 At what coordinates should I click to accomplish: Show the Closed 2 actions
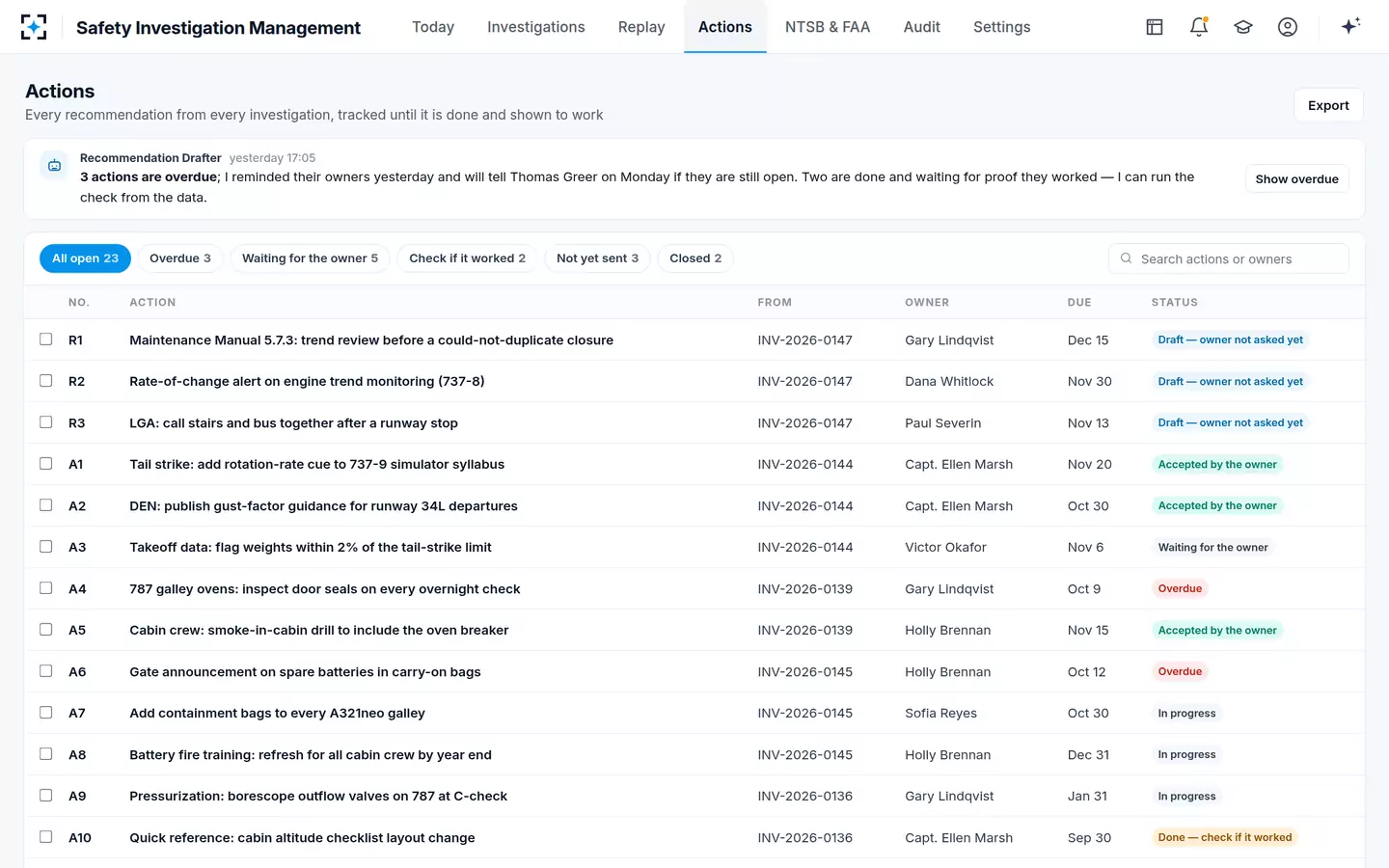[x=695, y=258]
